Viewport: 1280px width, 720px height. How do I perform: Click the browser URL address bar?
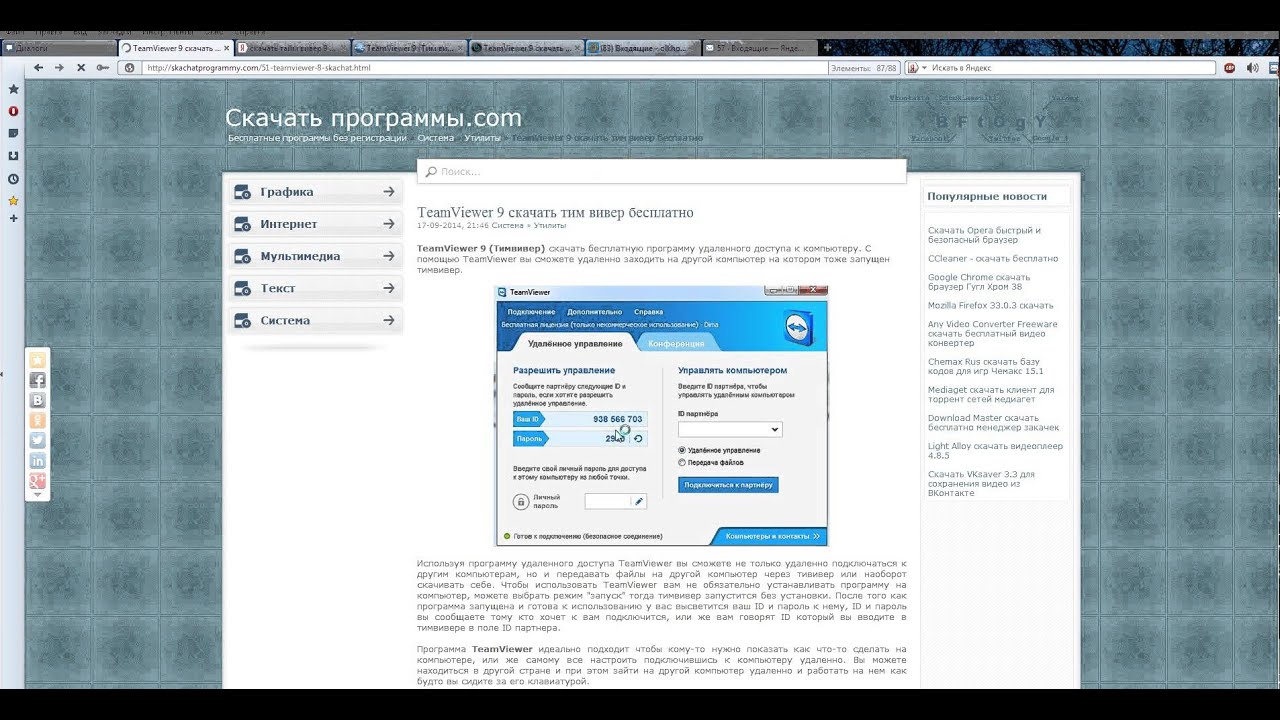pos(484,68)
